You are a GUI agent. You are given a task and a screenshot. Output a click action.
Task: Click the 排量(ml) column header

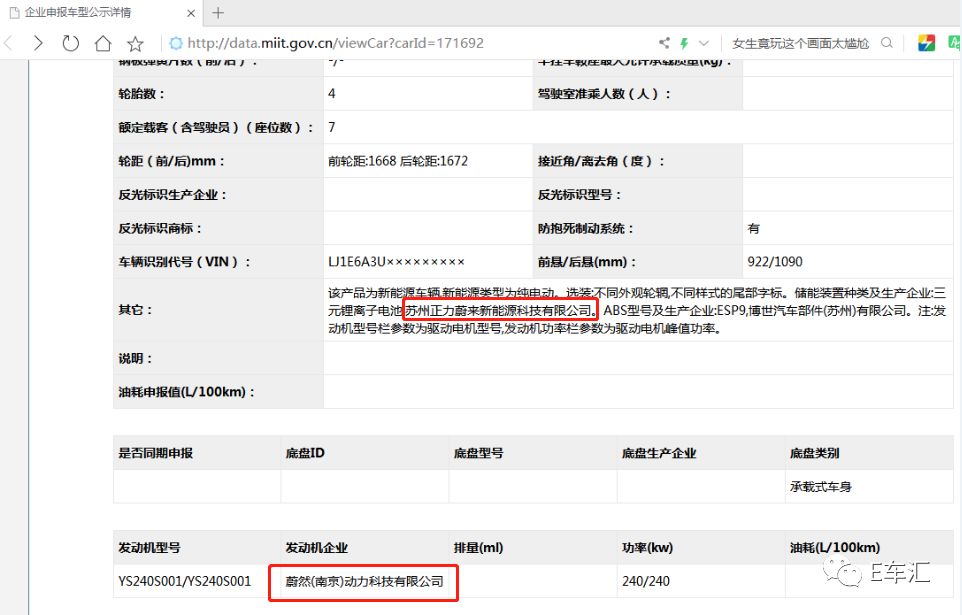[479, 547]
